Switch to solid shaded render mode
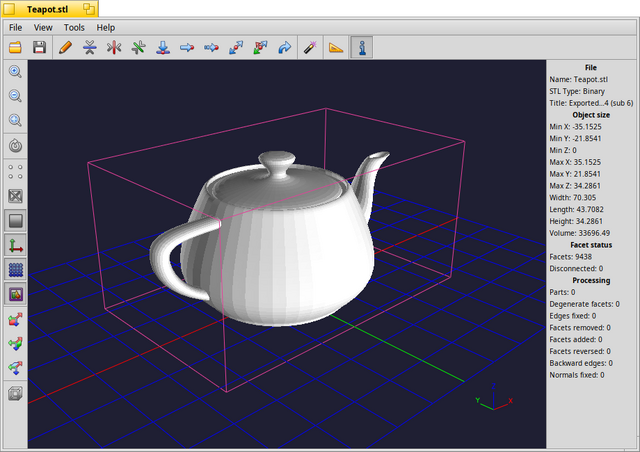The image size is (640, 452). [x=16, y=221]
